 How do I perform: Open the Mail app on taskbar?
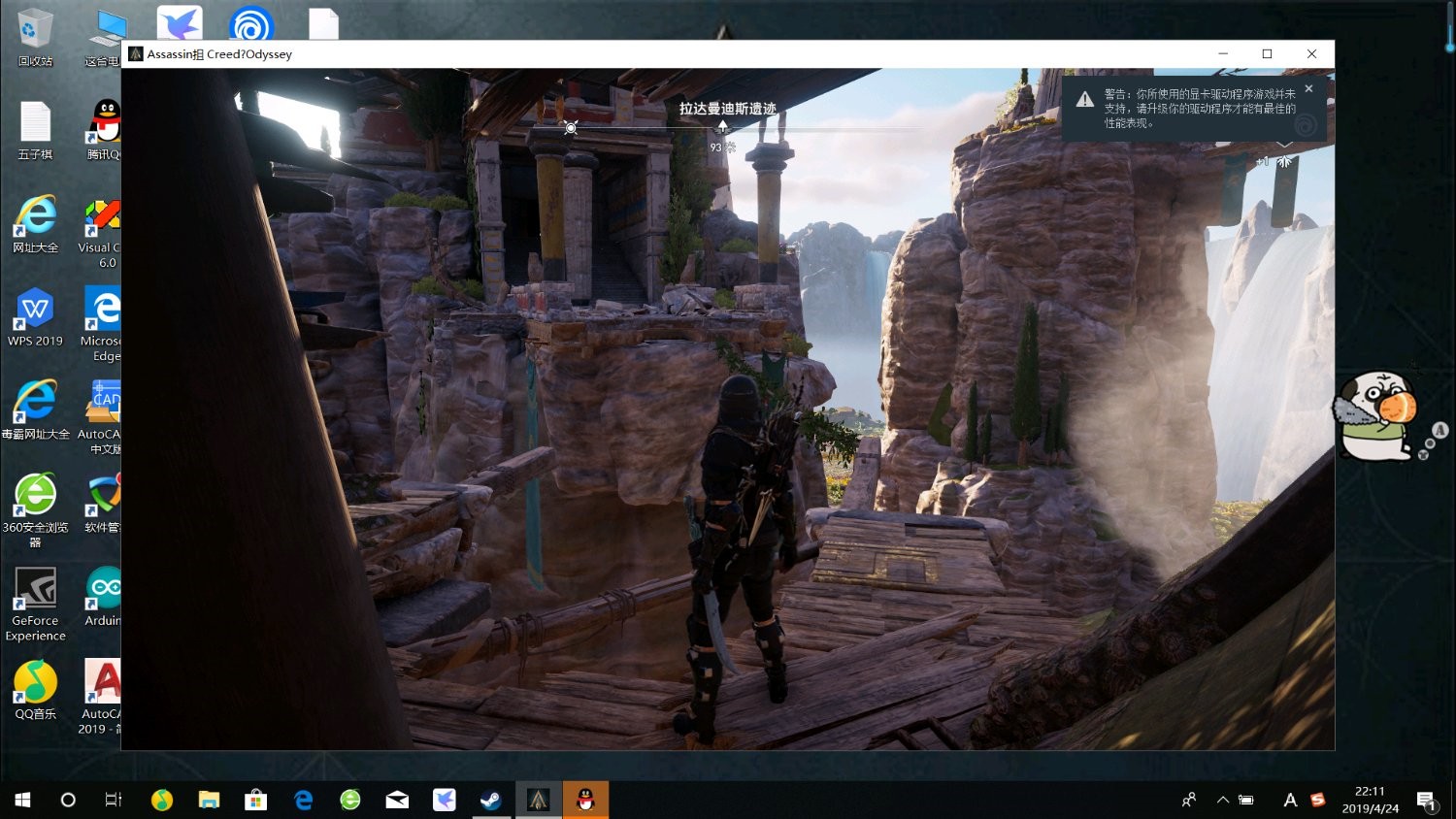click(x=397, y=800)
